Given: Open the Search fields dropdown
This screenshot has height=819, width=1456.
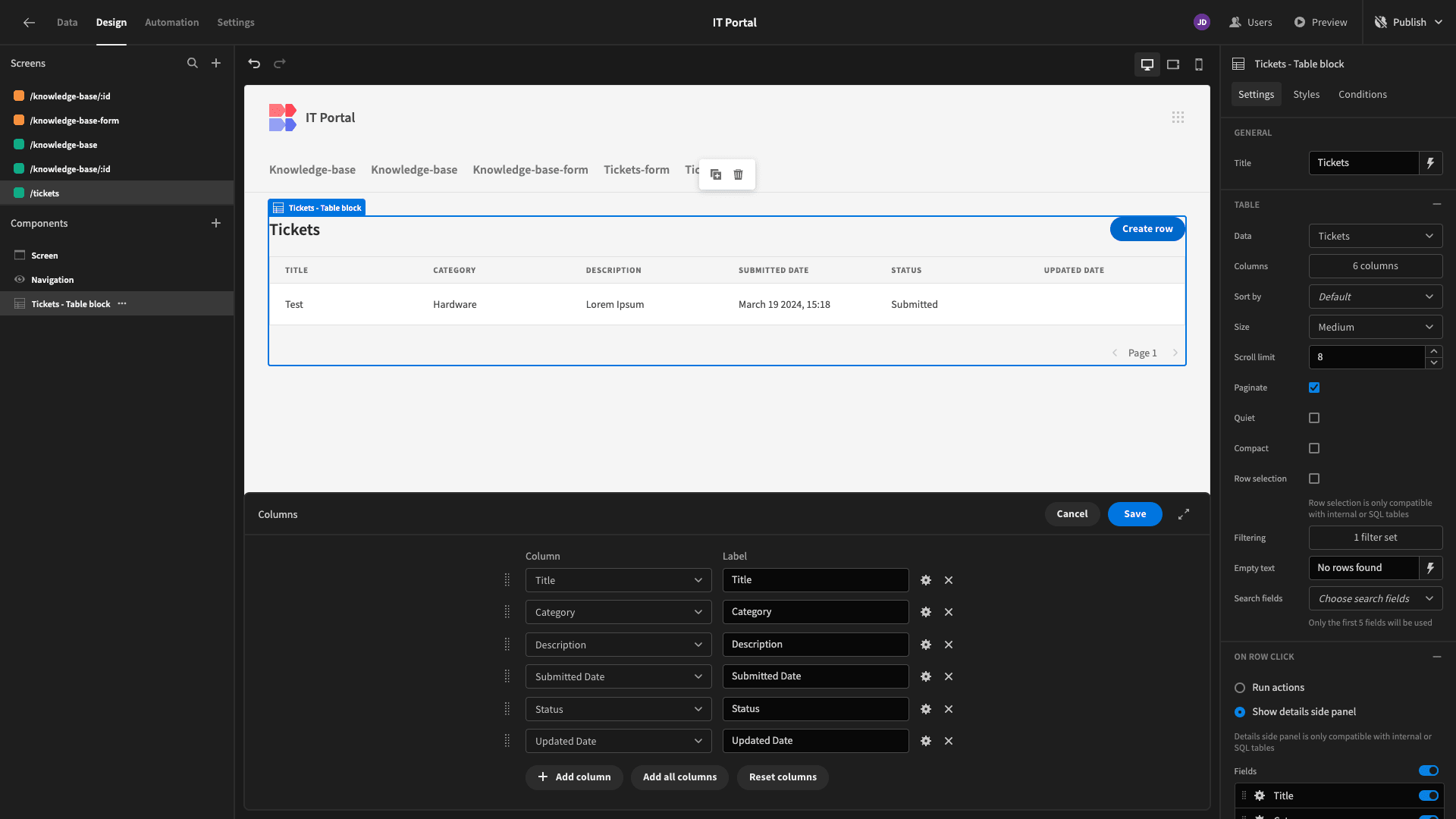Looking at the screenshot, I should pos(1376,598).
